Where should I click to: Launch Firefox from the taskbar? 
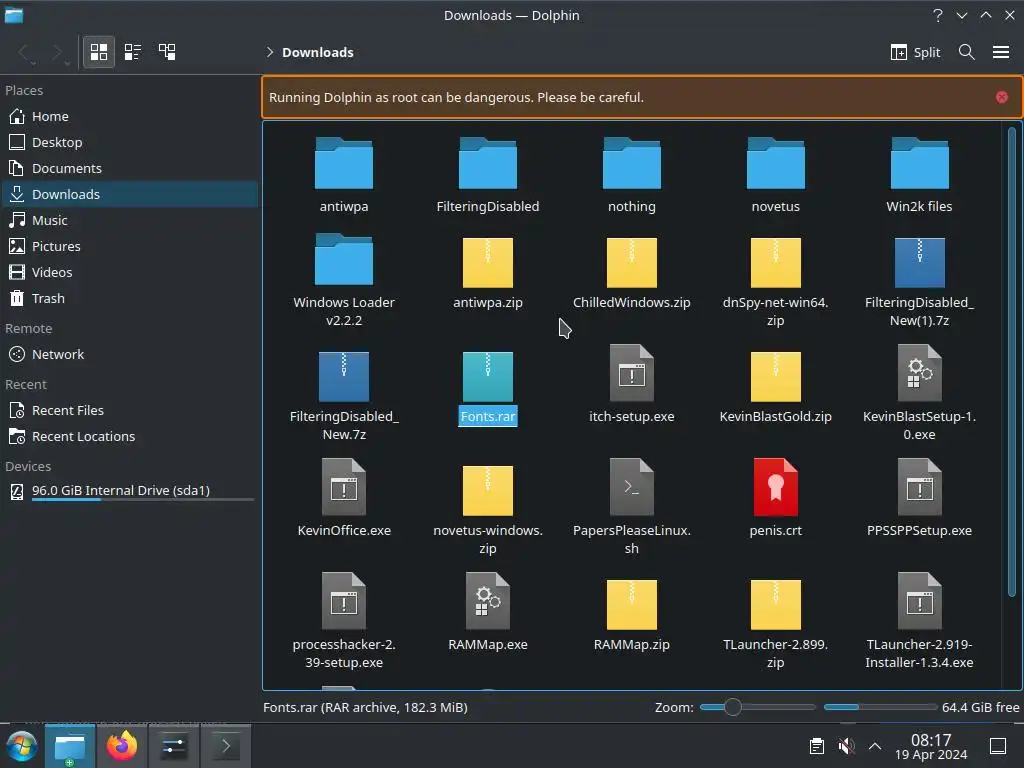(x=122, y=746)
